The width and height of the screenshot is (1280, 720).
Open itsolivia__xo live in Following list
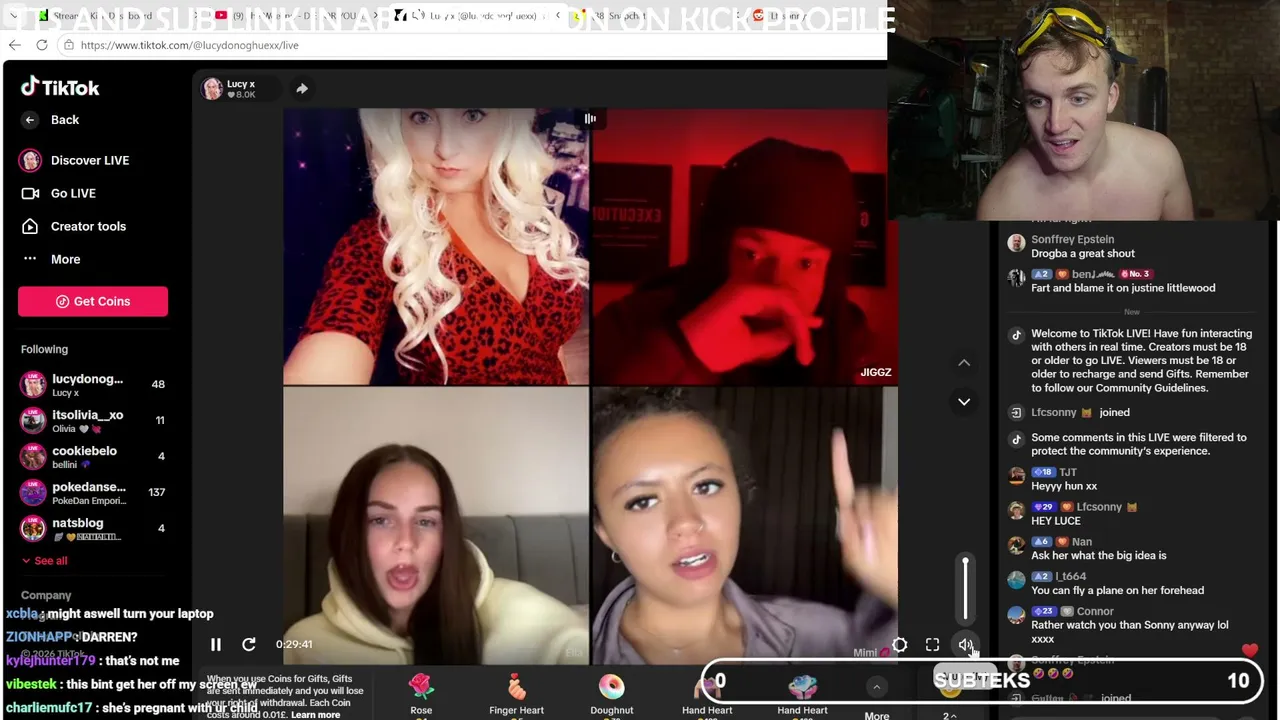(93, 420)
